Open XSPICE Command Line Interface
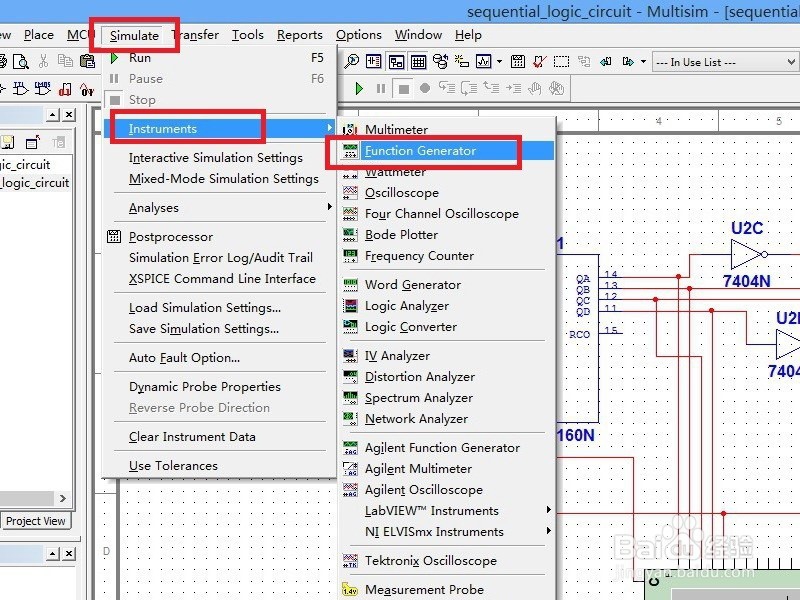The width and height of the screenshot is (800, 600). point(219,279)
